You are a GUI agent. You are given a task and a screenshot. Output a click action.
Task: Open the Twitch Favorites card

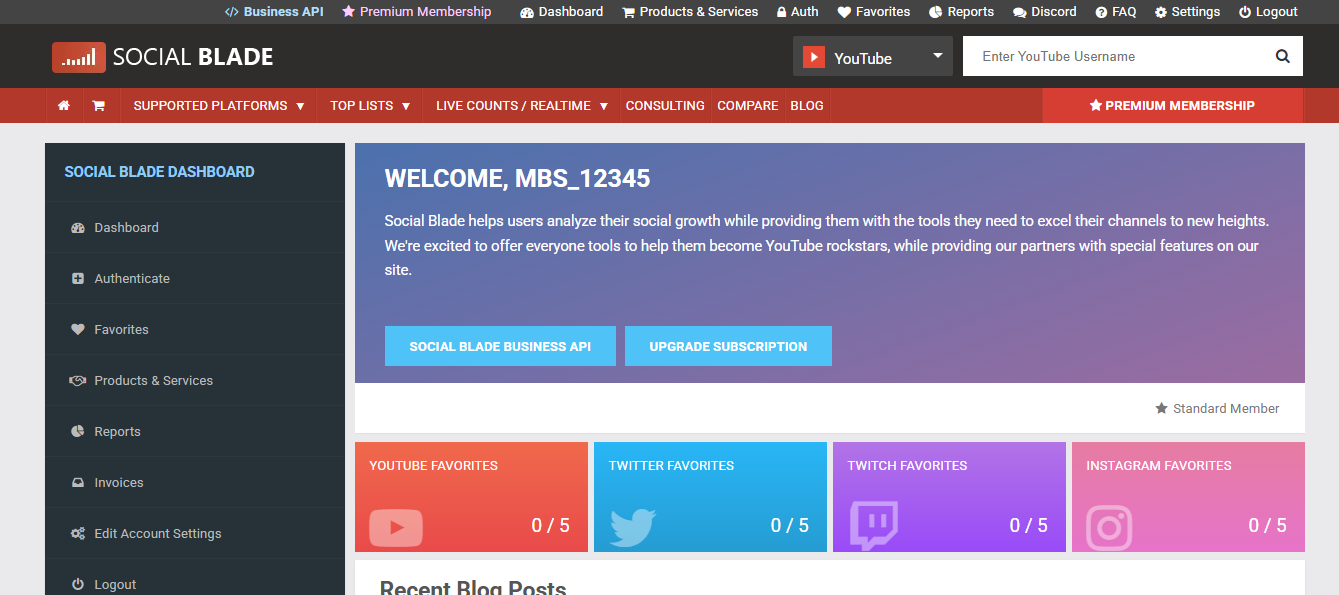point(949,497)
